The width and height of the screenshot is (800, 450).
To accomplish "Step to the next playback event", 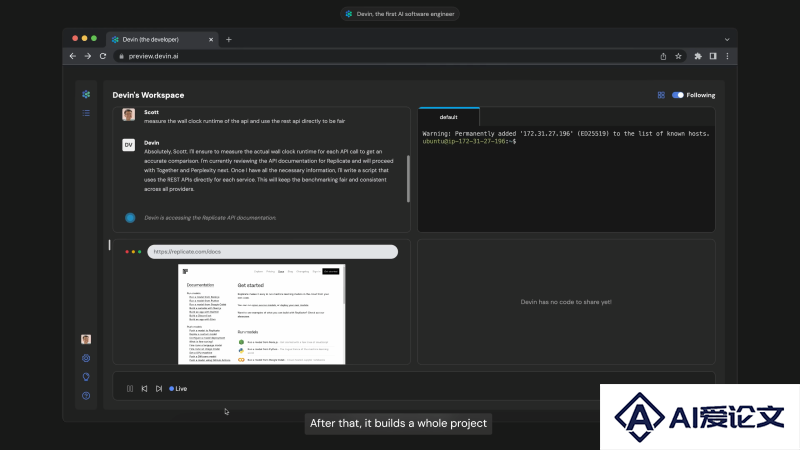I will [159, 389].
